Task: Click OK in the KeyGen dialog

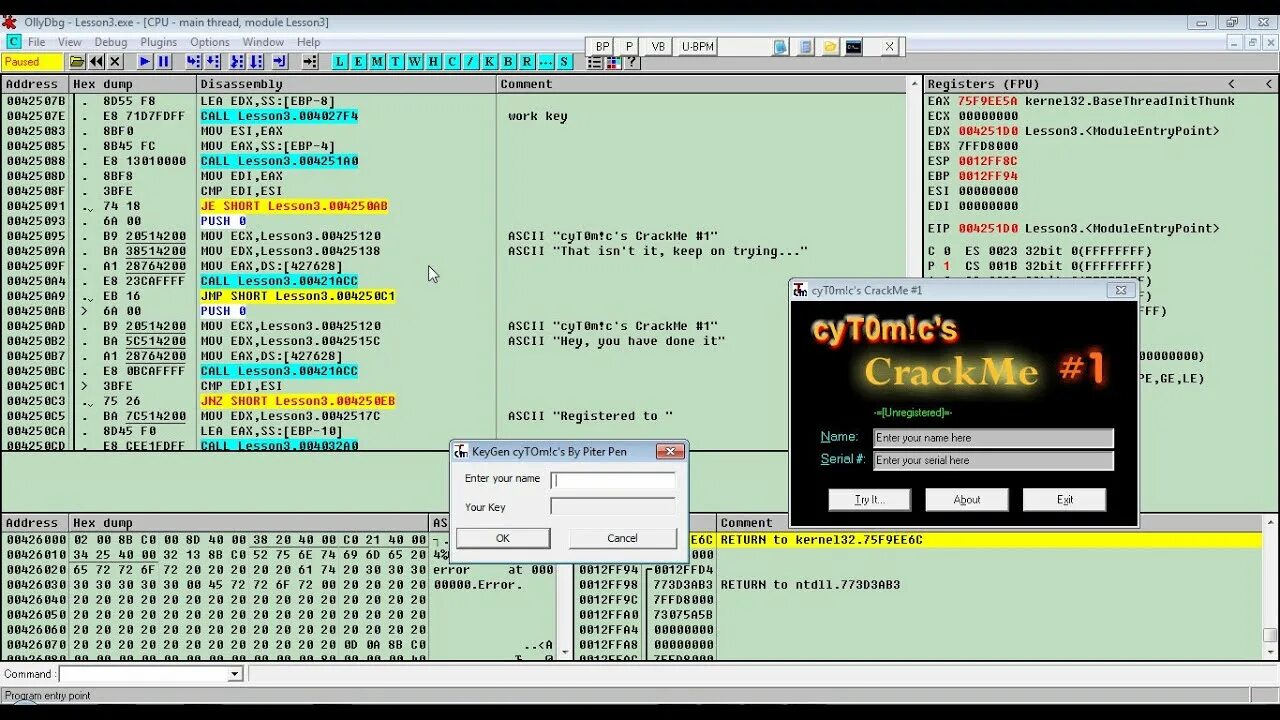Action: 503,538
